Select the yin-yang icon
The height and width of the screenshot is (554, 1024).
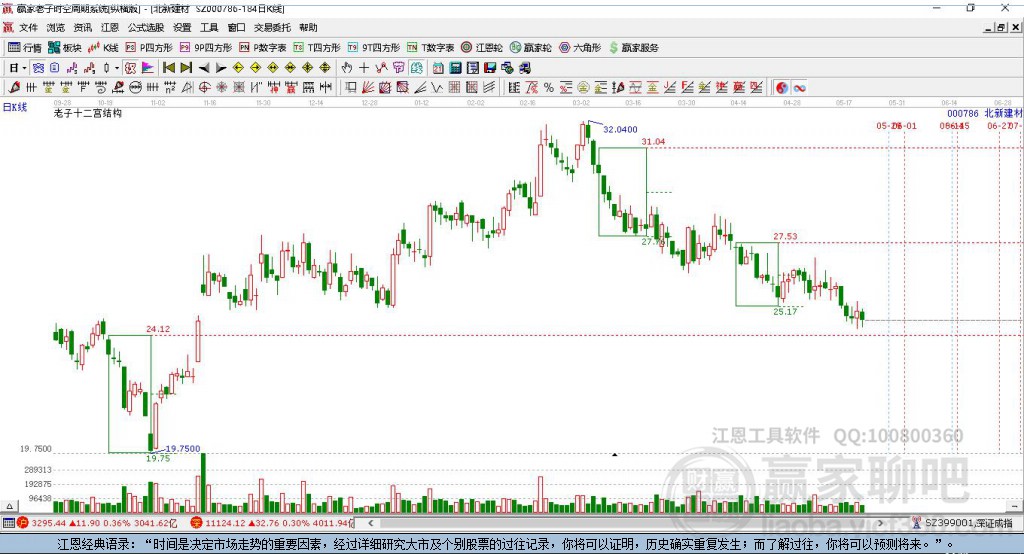point(782,88)
